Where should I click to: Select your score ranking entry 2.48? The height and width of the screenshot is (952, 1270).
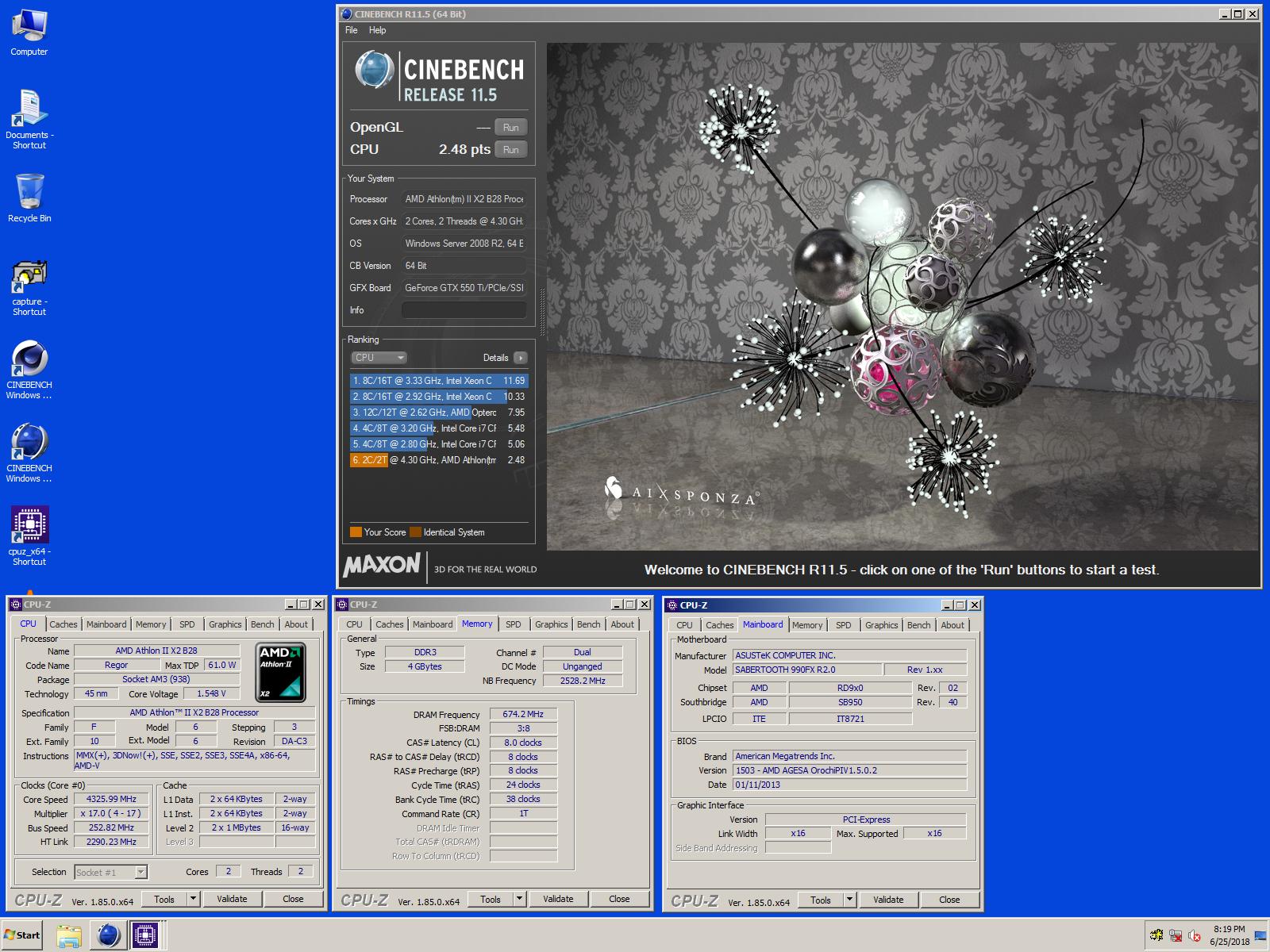[x=439, y=460]
